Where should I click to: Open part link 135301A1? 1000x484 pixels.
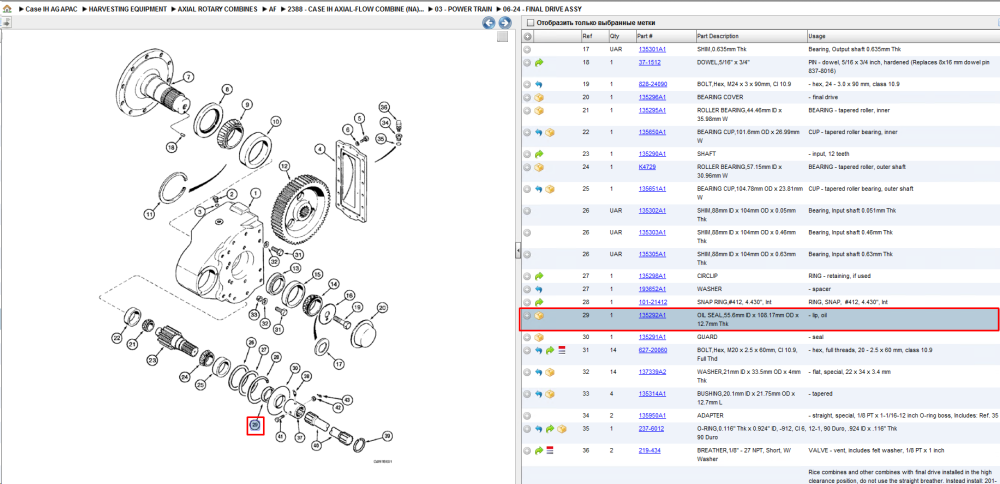[652, 49]
